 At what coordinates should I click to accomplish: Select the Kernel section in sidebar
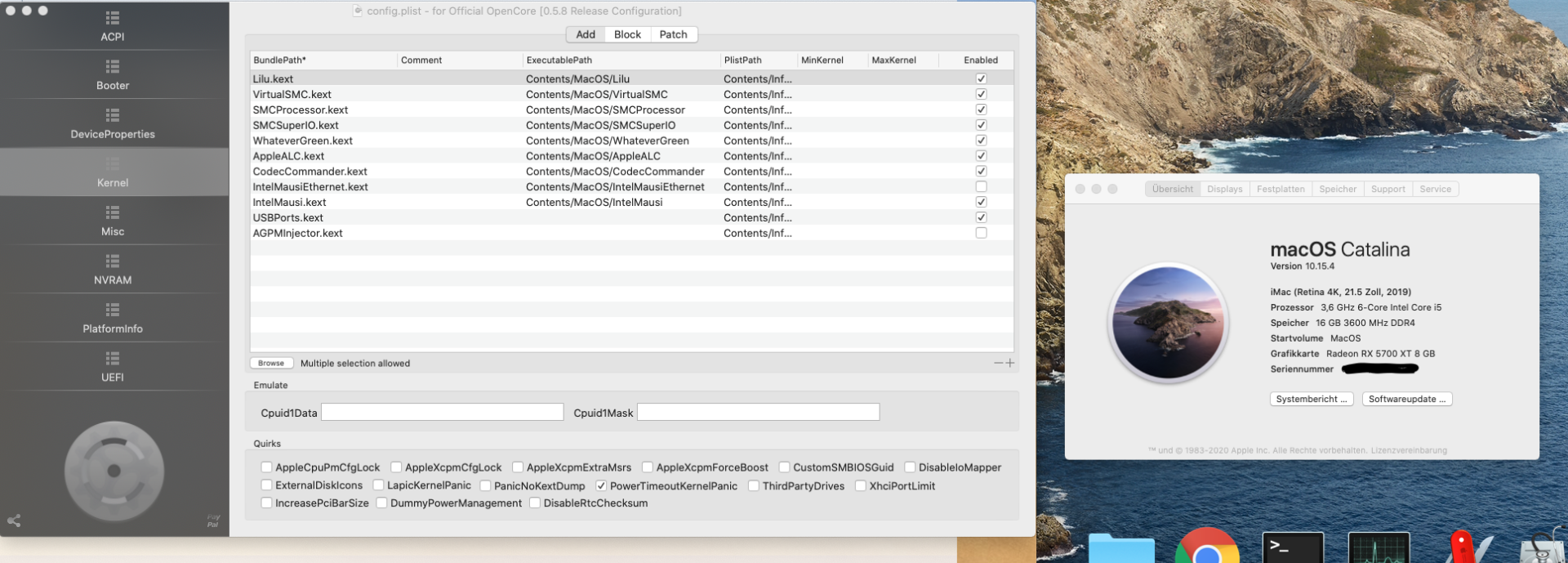click(x=113, y=172)
